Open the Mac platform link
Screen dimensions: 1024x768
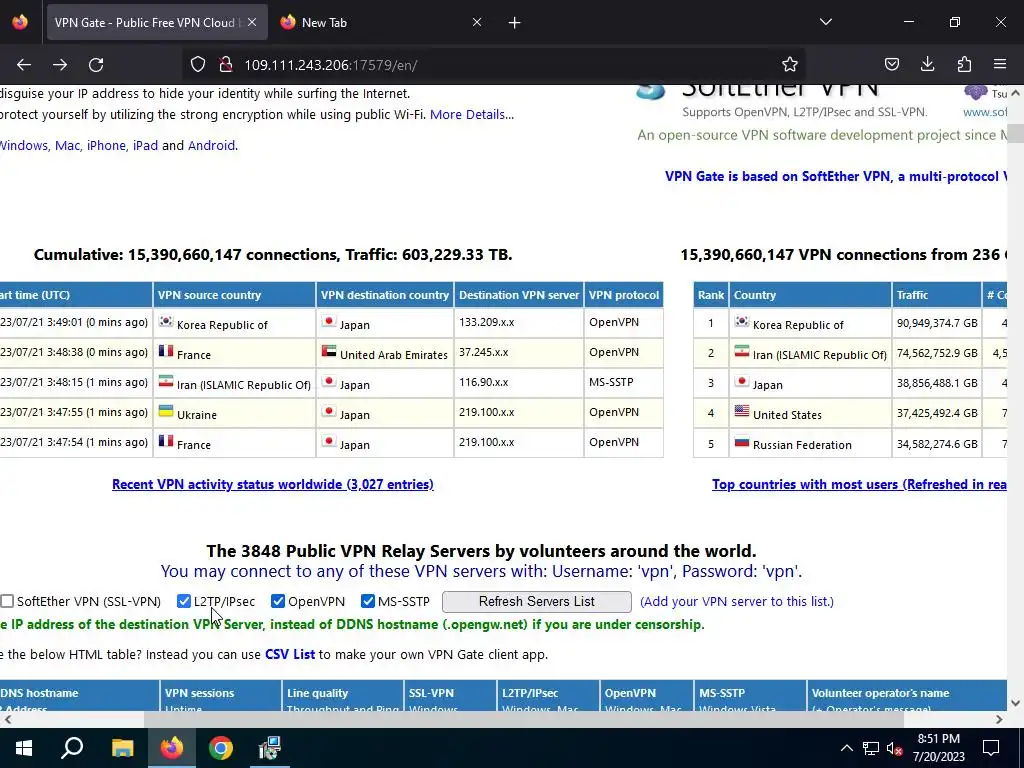(x=67, y=146)
